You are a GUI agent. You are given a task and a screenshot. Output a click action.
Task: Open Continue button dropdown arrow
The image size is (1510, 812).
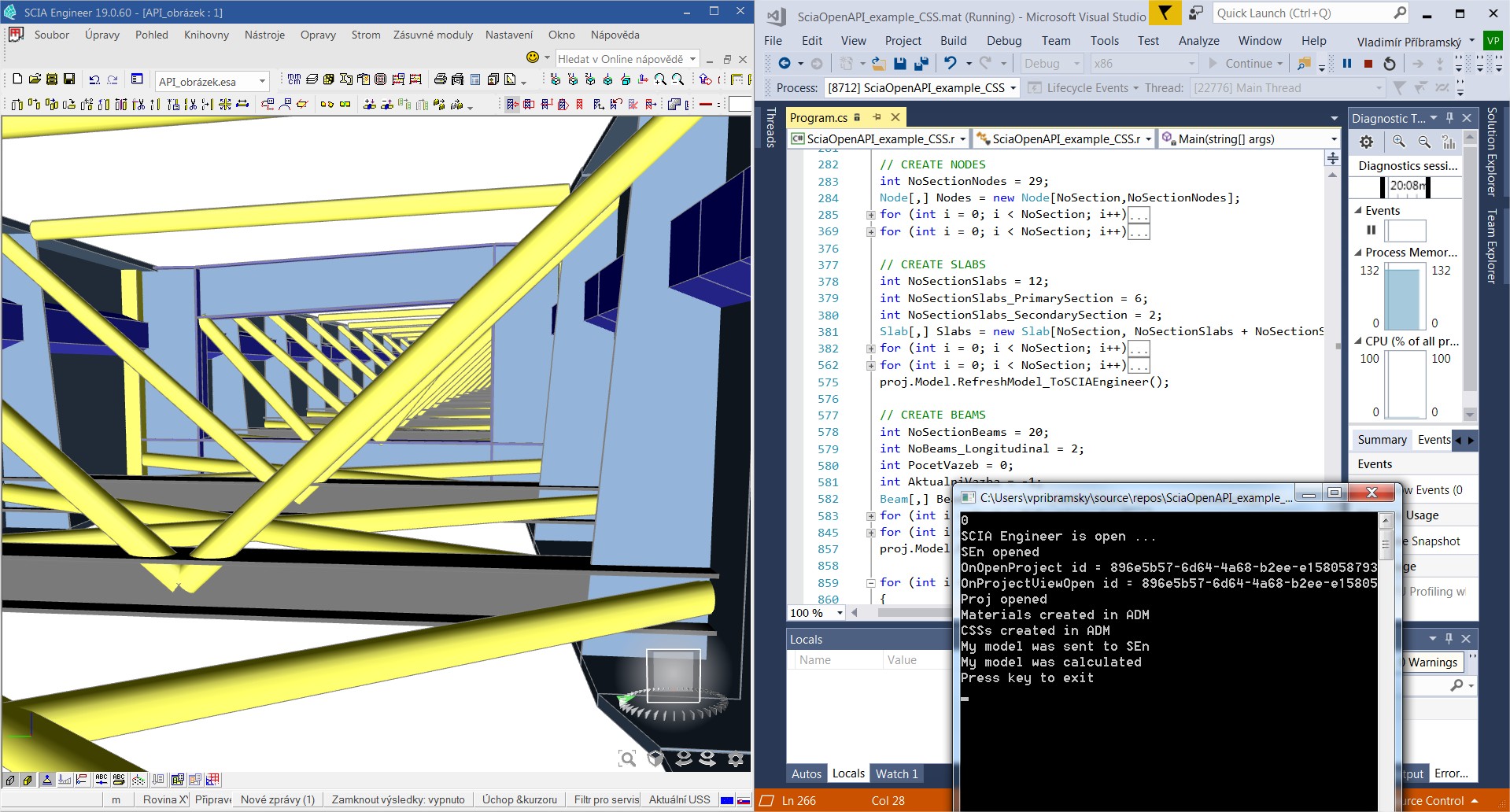[x=1280, y=64]
